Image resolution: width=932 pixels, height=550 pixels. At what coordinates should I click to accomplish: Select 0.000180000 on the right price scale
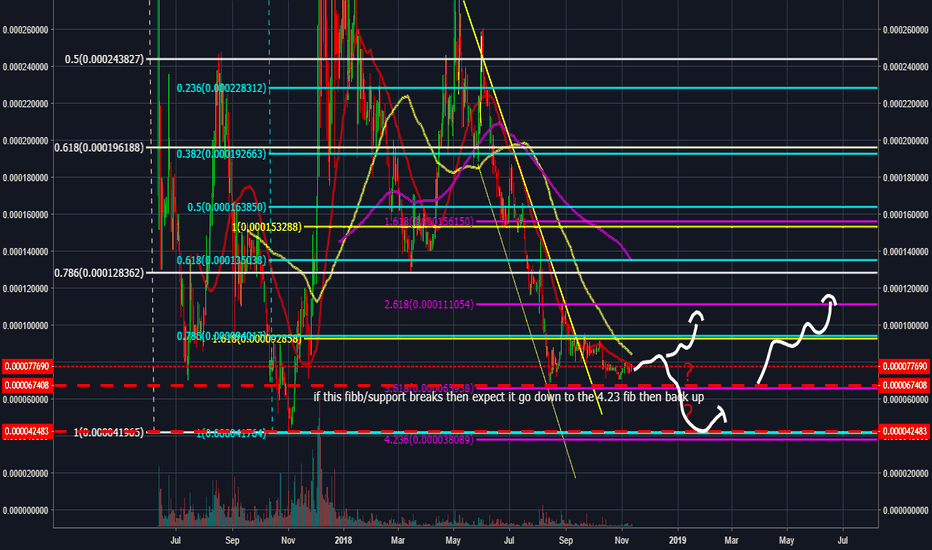[905, 178]
